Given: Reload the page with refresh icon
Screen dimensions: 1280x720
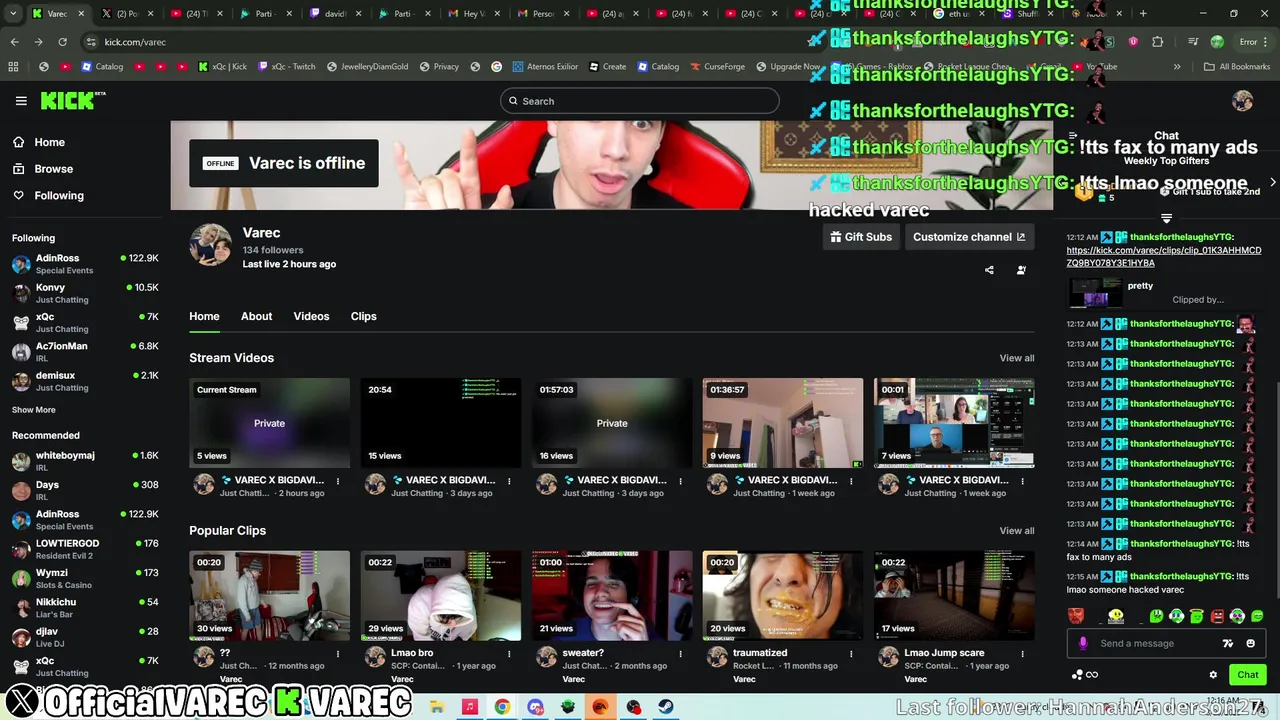Looking at the screenshot, I should click(62, 42).
